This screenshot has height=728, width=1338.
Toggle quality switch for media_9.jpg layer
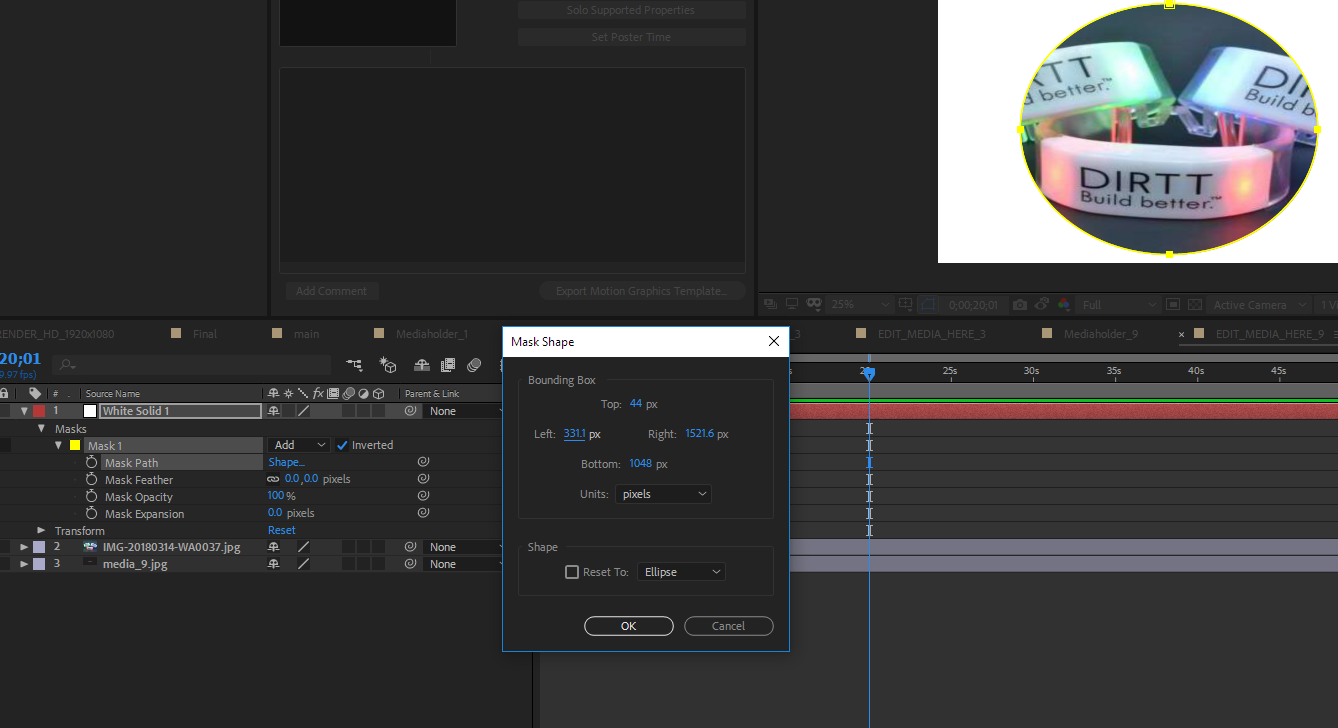(x=303, y=564)
